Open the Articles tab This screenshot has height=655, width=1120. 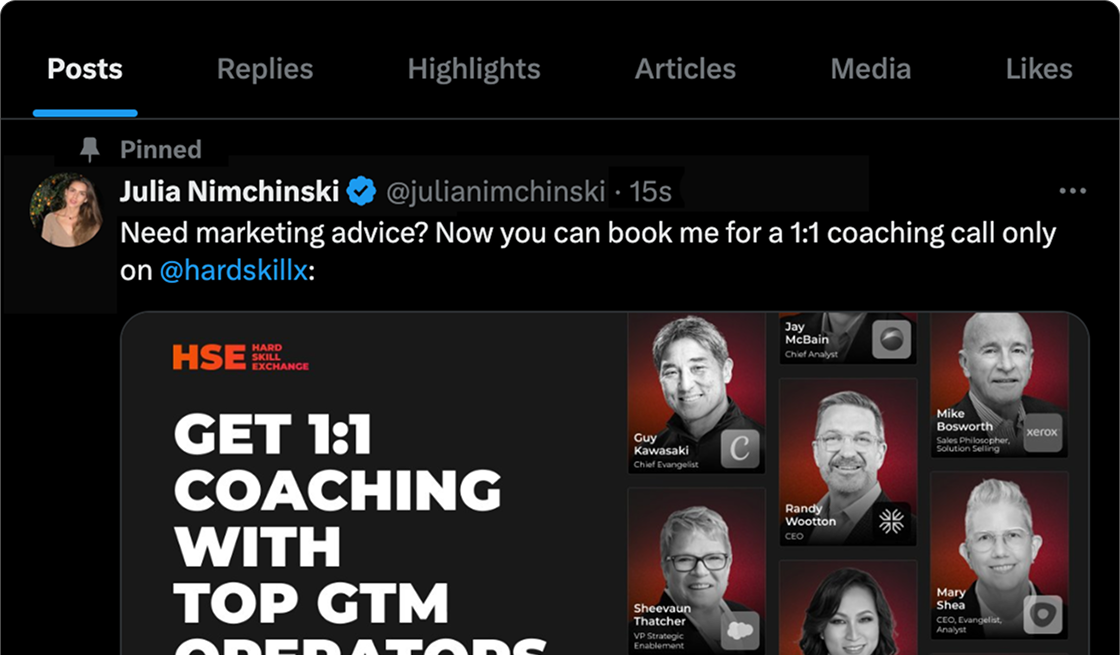click(x=685, y=69)
